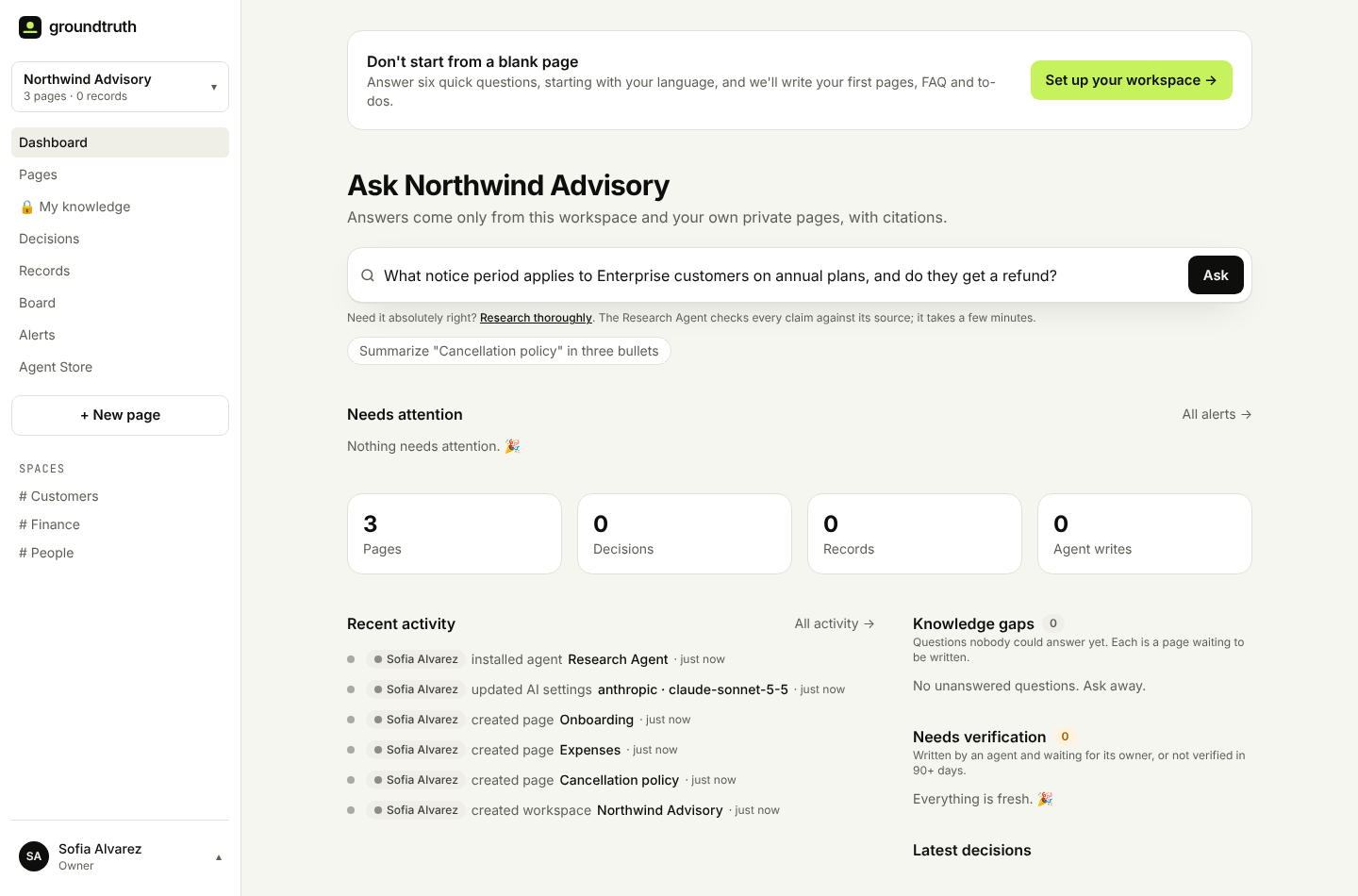Click "No unanswered questions. Ask away." text
This screenshot has height=896, width=1358.
click(x=1029, y=686)
